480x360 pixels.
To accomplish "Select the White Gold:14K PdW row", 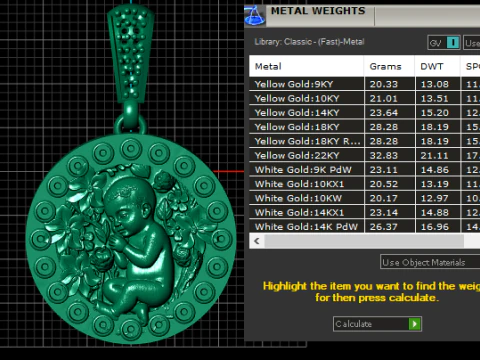I will tap(365, 227).
